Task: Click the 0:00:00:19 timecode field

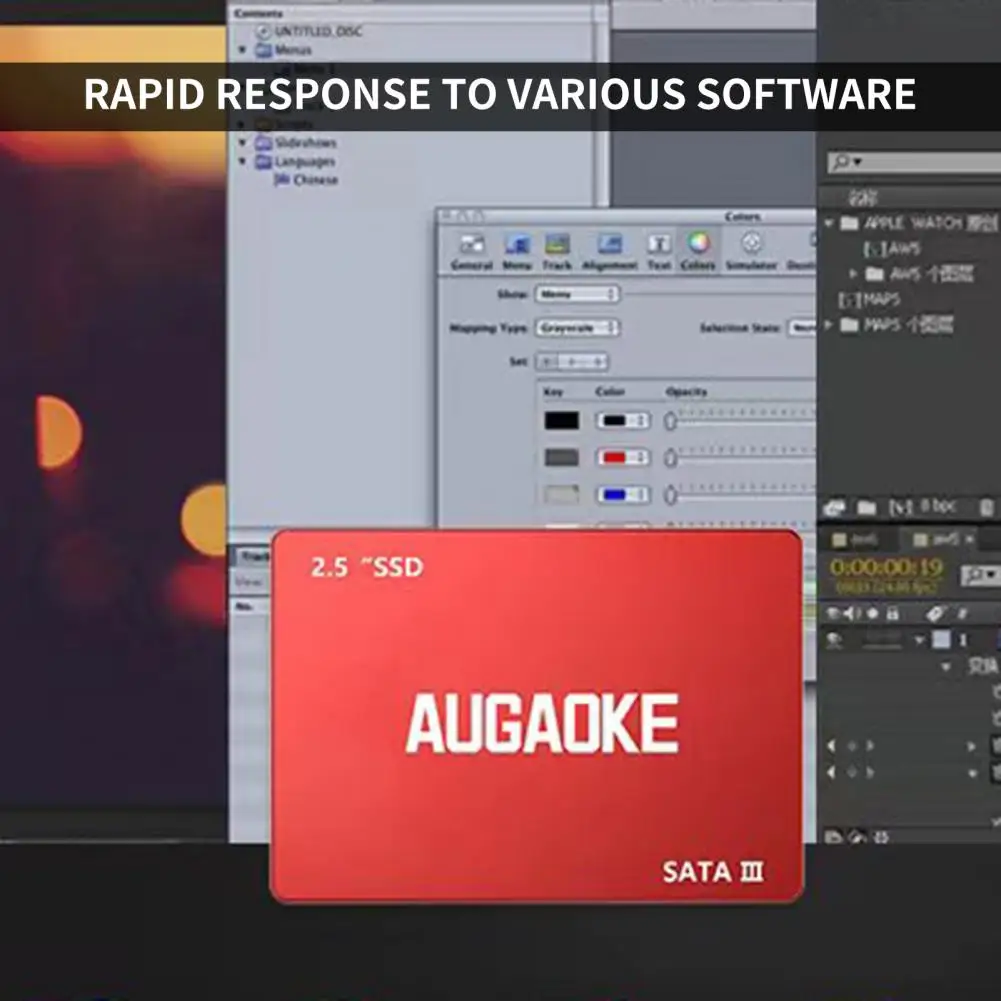Action: click(886, 567)
